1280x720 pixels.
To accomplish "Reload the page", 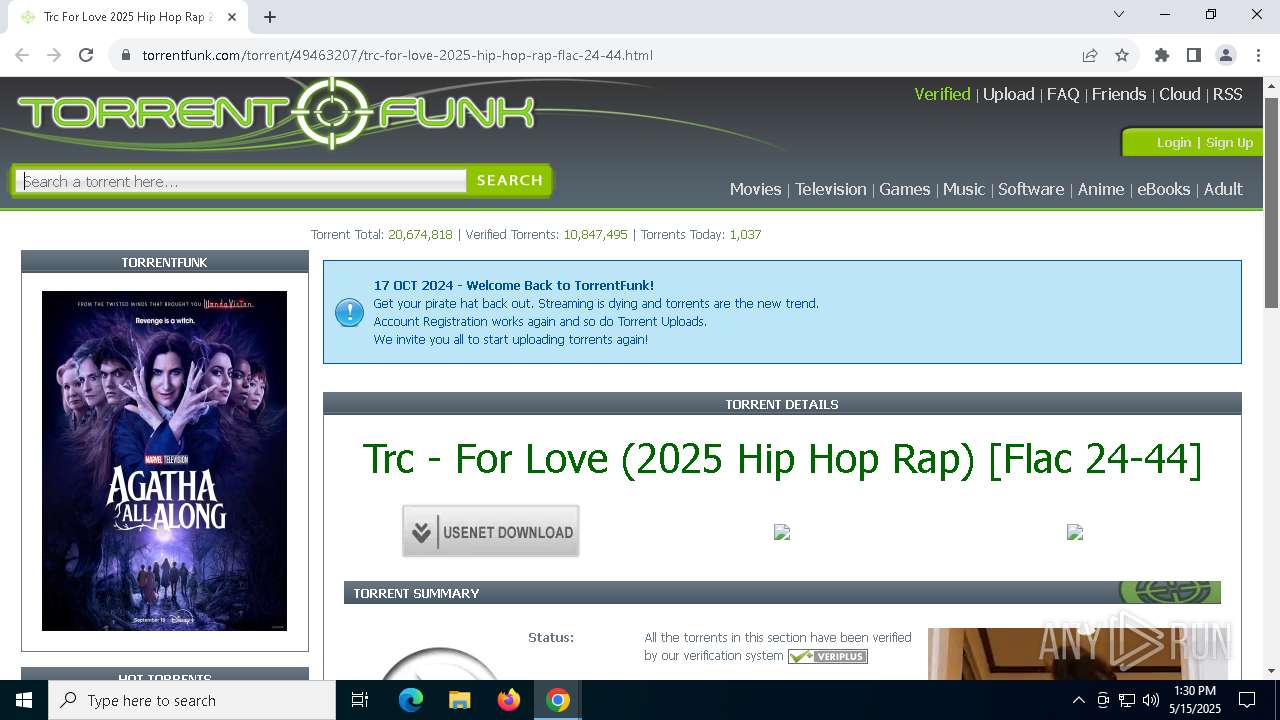I will pyautogui.click(x=86, y=55).
